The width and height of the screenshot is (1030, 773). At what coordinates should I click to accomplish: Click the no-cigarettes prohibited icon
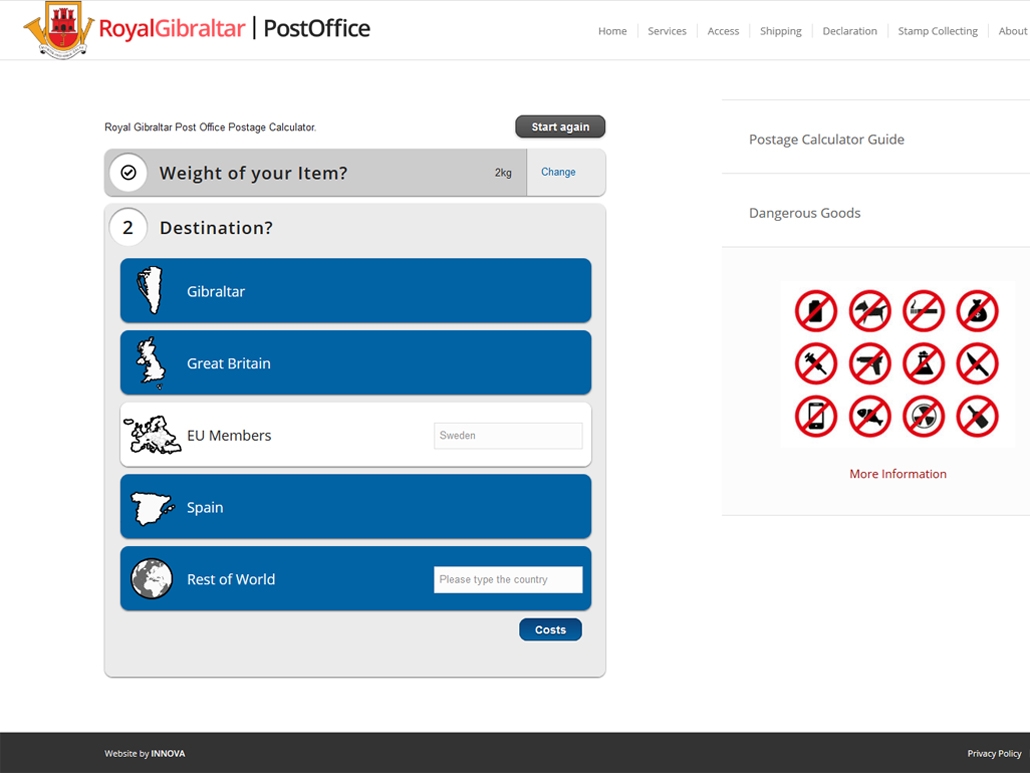(923, 311)
